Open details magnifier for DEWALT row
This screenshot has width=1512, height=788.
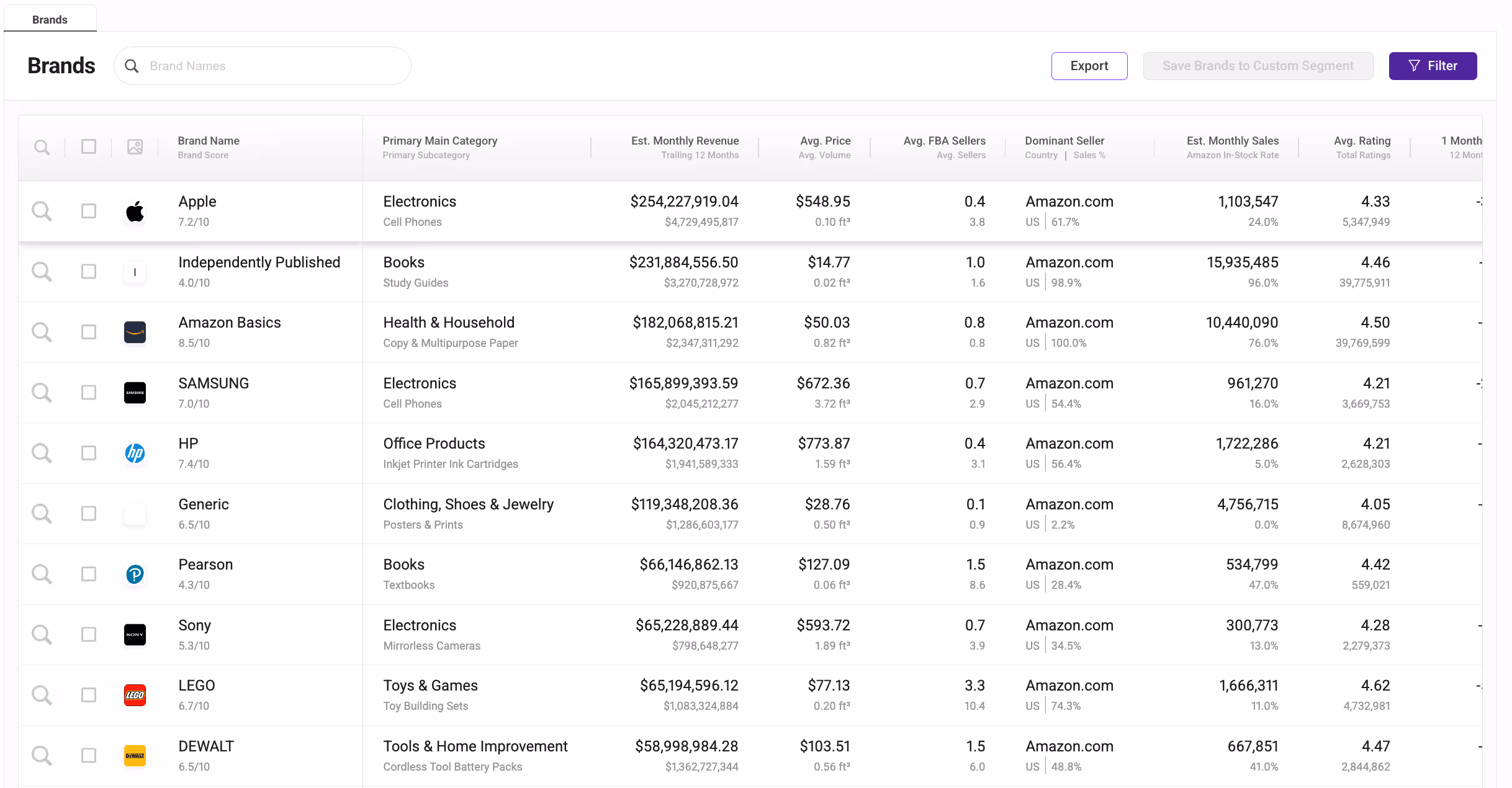tap(42, 756)
